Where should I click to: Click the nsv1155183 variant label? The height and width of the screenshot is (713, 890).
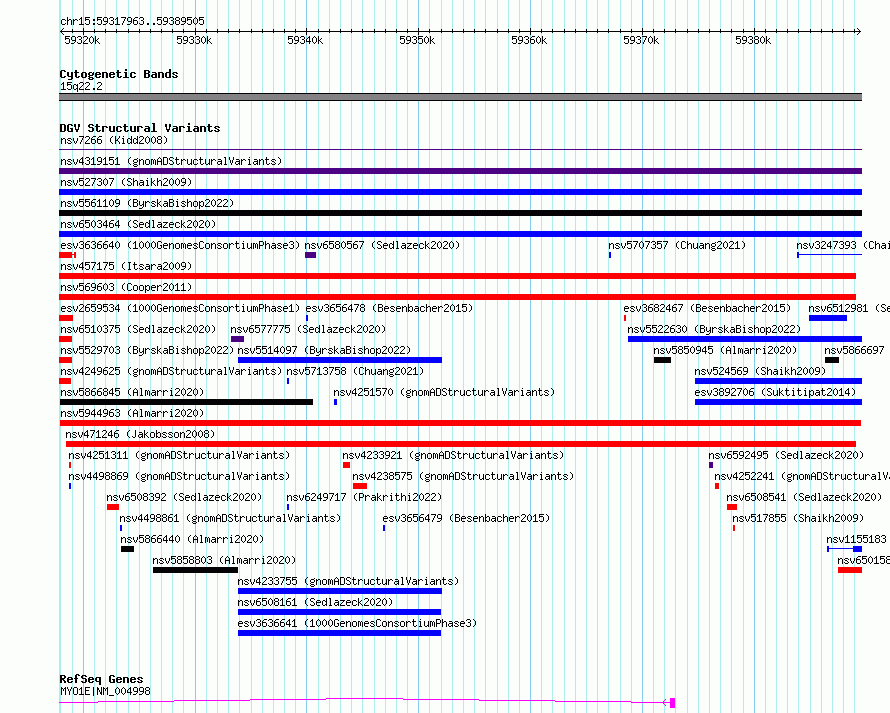(856, 539)
